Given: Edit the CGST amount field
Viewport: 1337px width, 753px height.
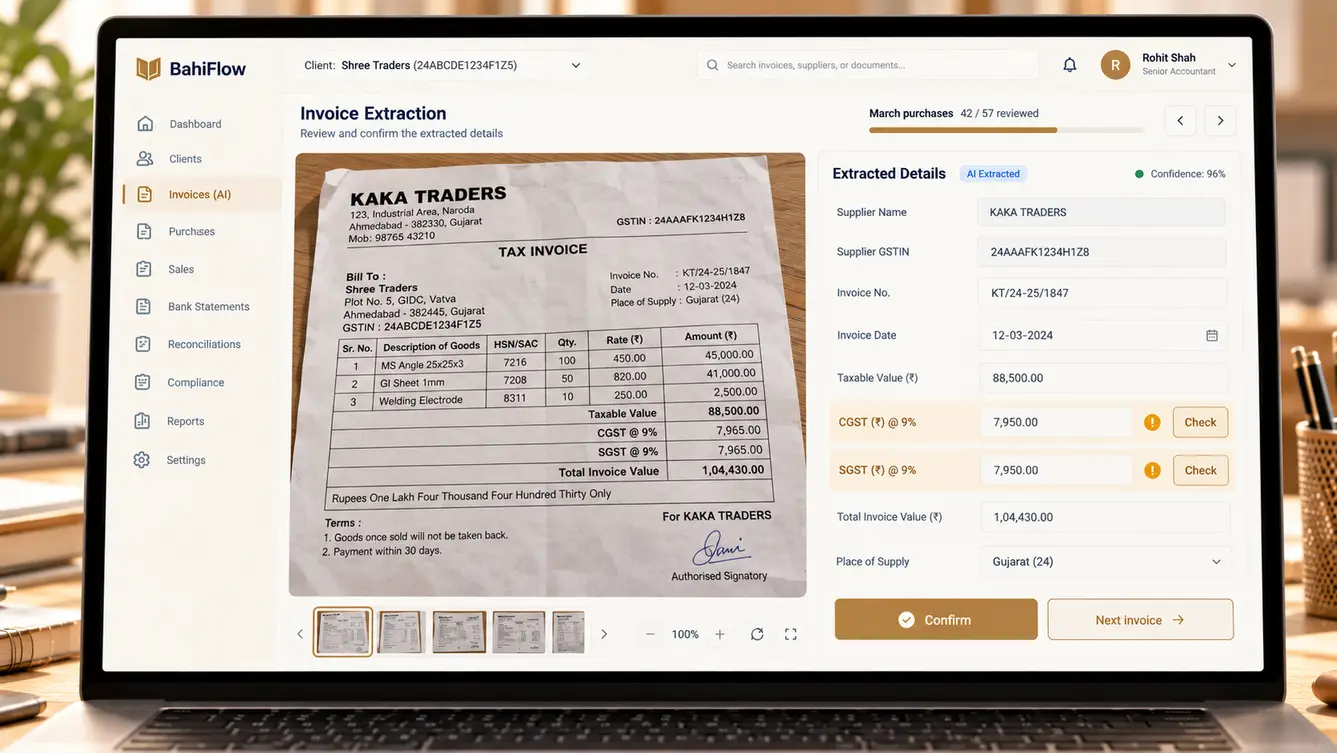Looking at the screenshot, I should coord(1056,422).
